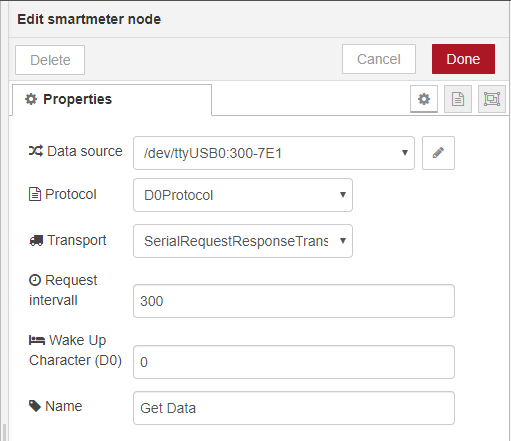This screenshot has height=441, width=511.
Task: Focus the Name field with Get Data
Action: click(294, 408)
